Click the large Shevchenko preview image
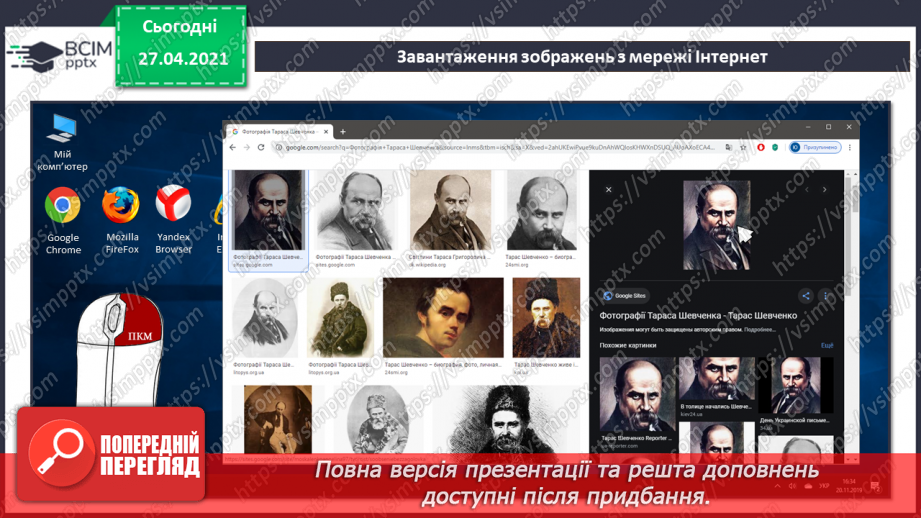This screenshot has width=921, height=518. 717,226
